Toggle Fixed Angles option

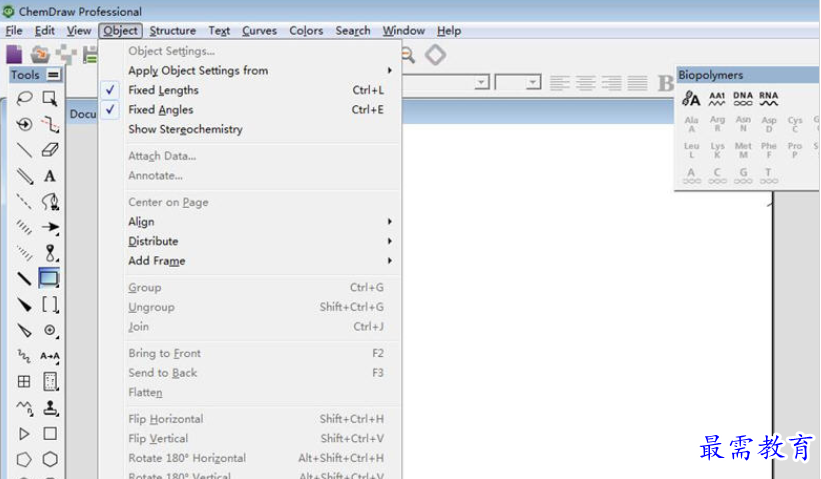point(249,109)
